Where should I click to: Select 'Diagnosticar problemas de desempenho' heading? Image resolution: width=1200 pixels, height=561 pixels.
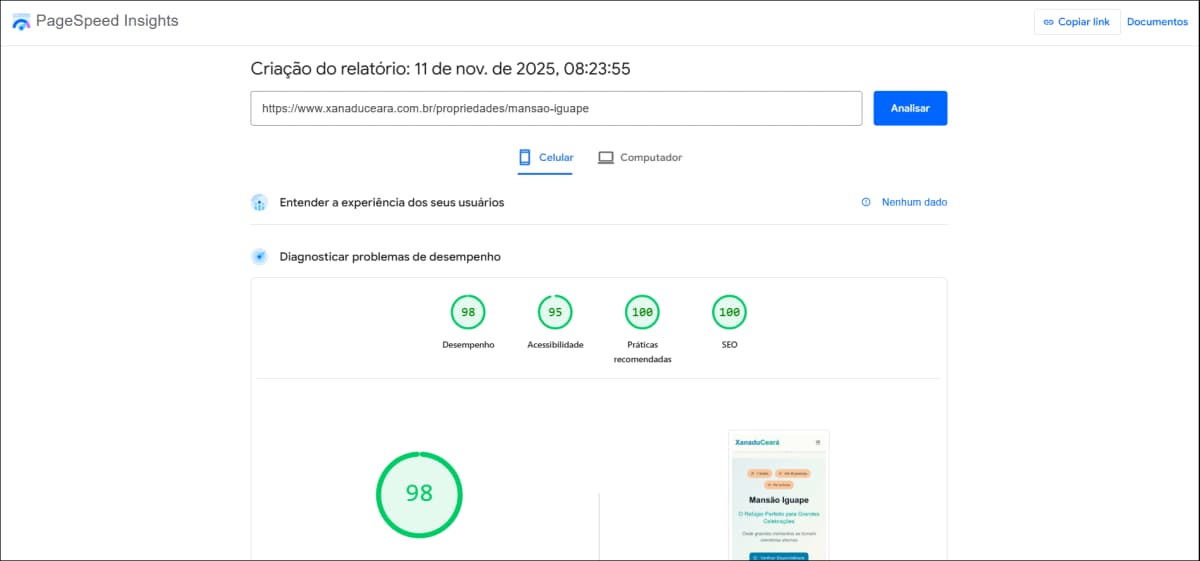pos(390,257)
